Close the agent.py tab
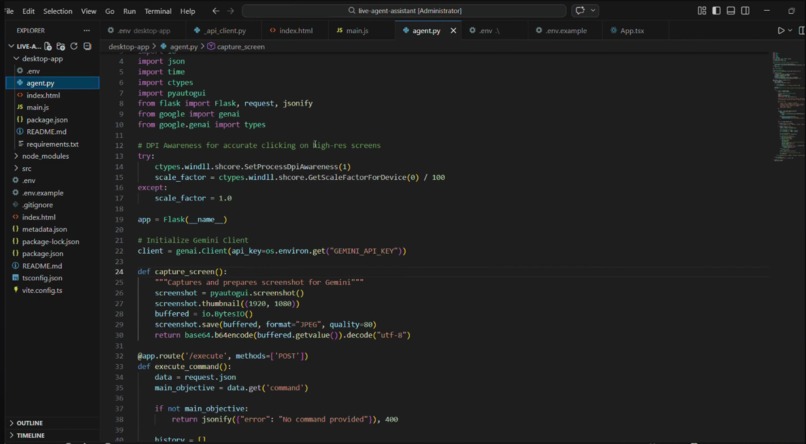 tap(453, 31)
